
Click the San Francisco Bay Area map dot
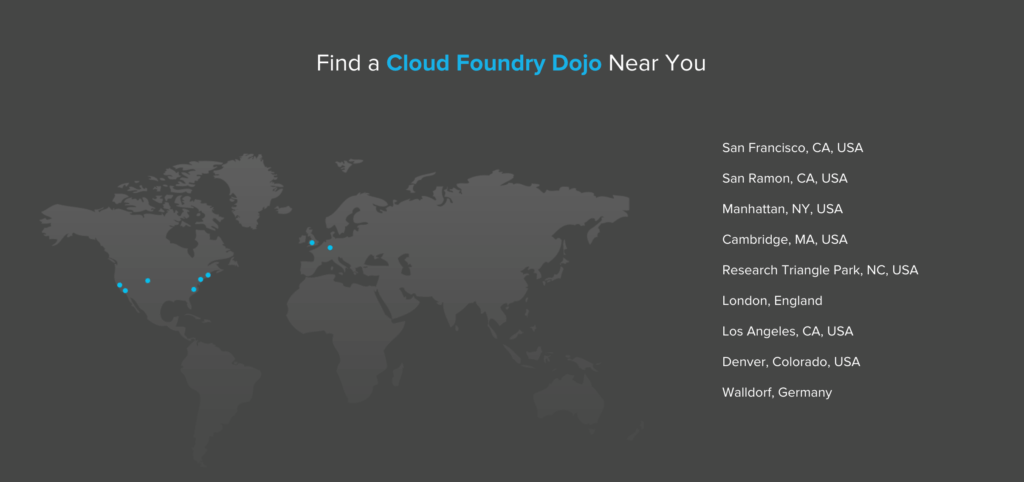(120, 285)
